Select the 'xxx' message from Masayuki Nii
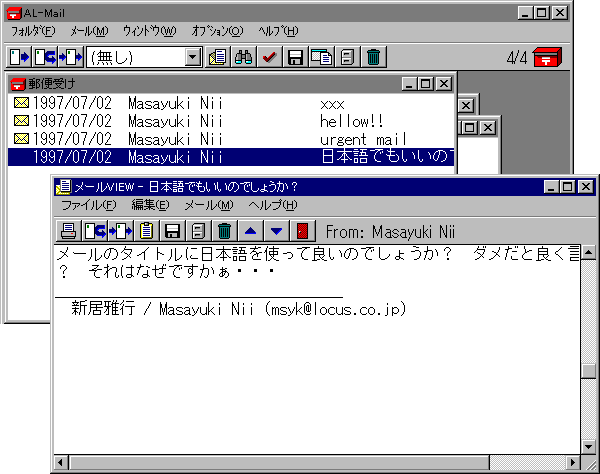The height and width of the screenshot is (474, 600). click(x=230, y=103)
